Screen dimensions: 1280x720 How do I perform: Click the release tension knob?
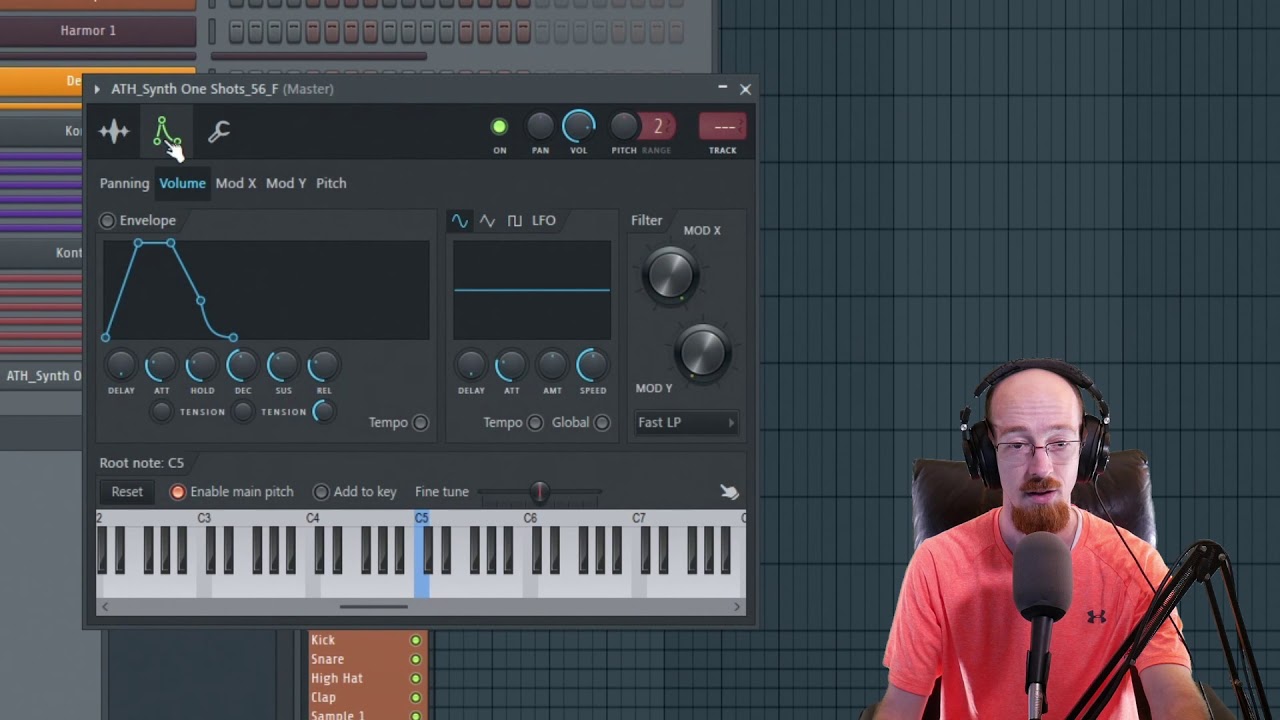[x=324, y=411]
